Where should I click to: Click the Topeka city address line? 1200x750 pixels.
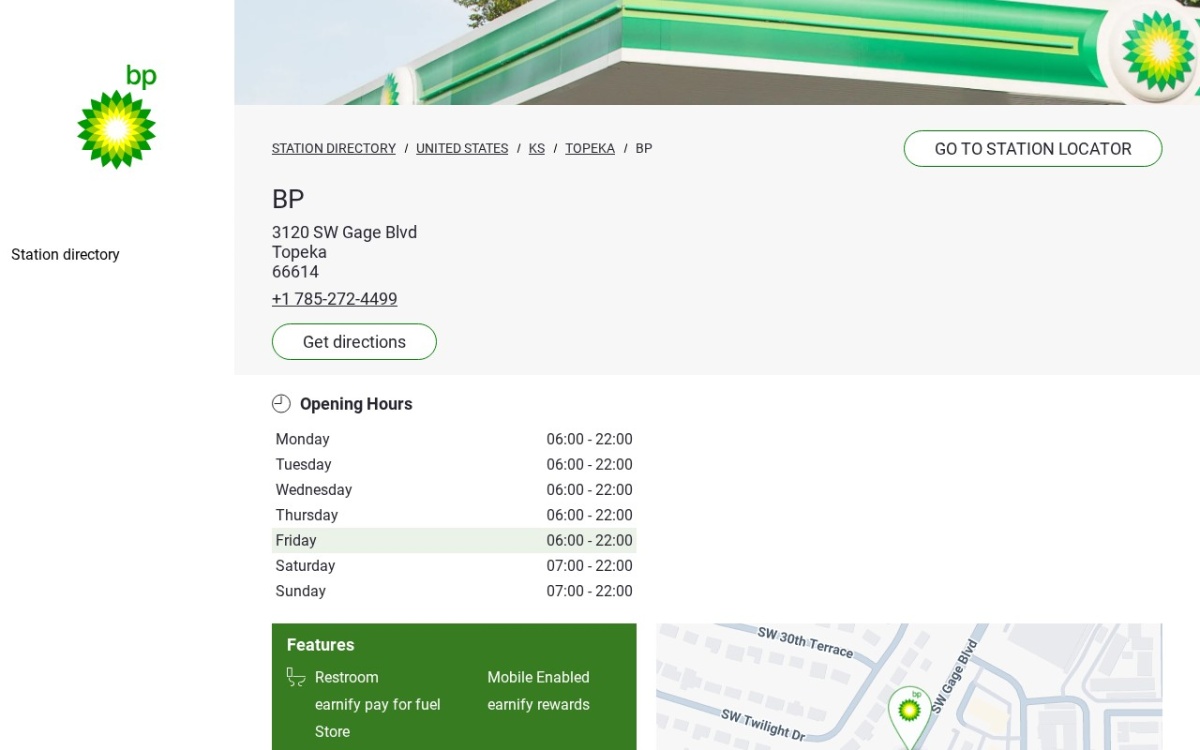coord(299,252)
